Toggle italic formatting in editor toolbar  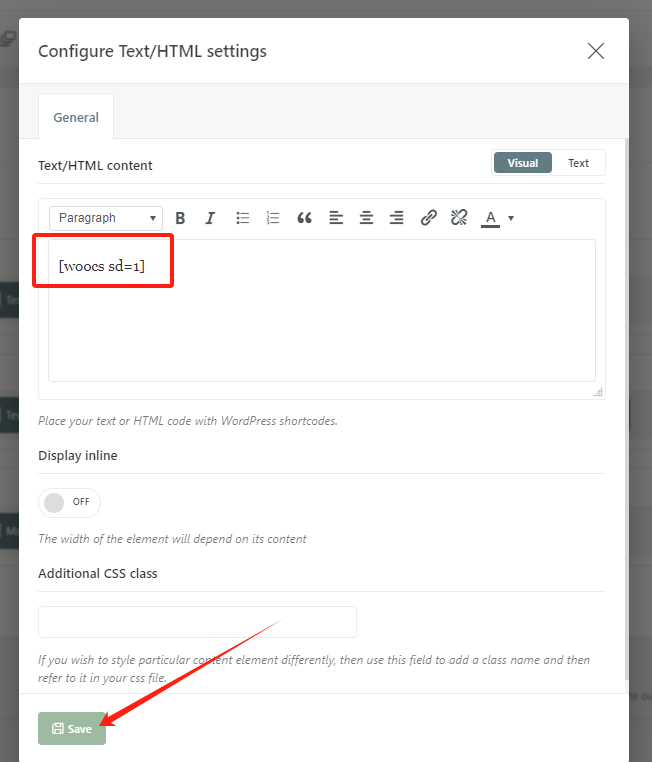click(210, 218)
